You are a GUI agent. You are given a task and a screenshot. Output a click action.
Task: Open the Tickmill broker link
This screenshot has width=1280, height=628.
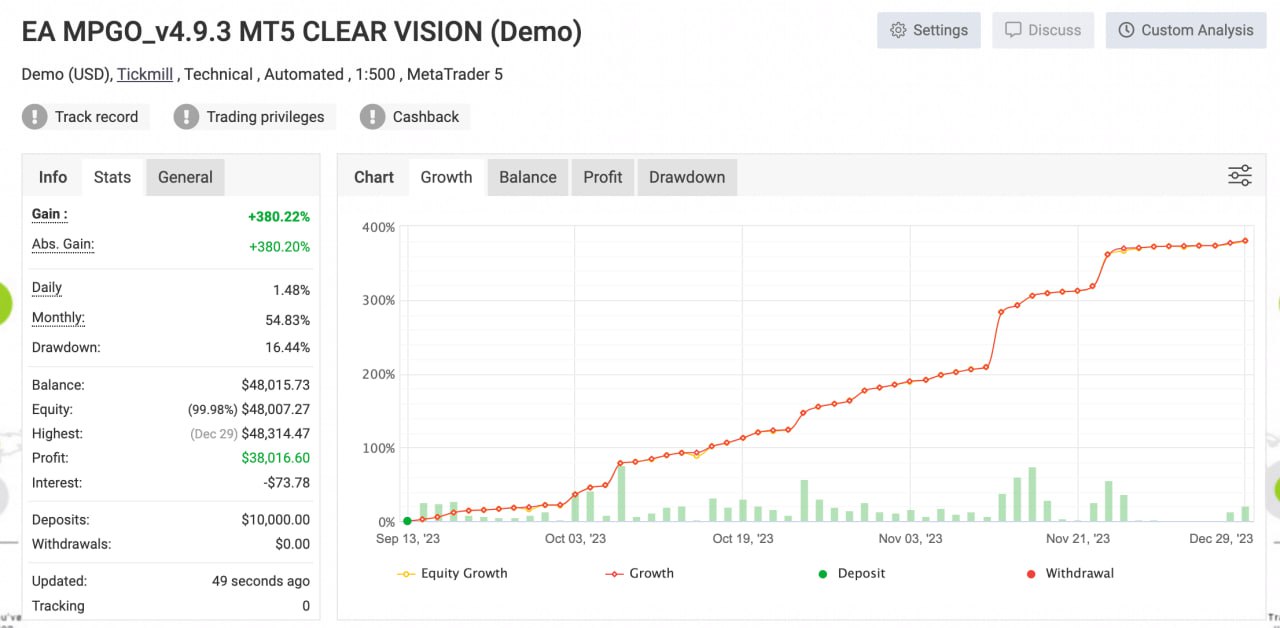point(147,74)
